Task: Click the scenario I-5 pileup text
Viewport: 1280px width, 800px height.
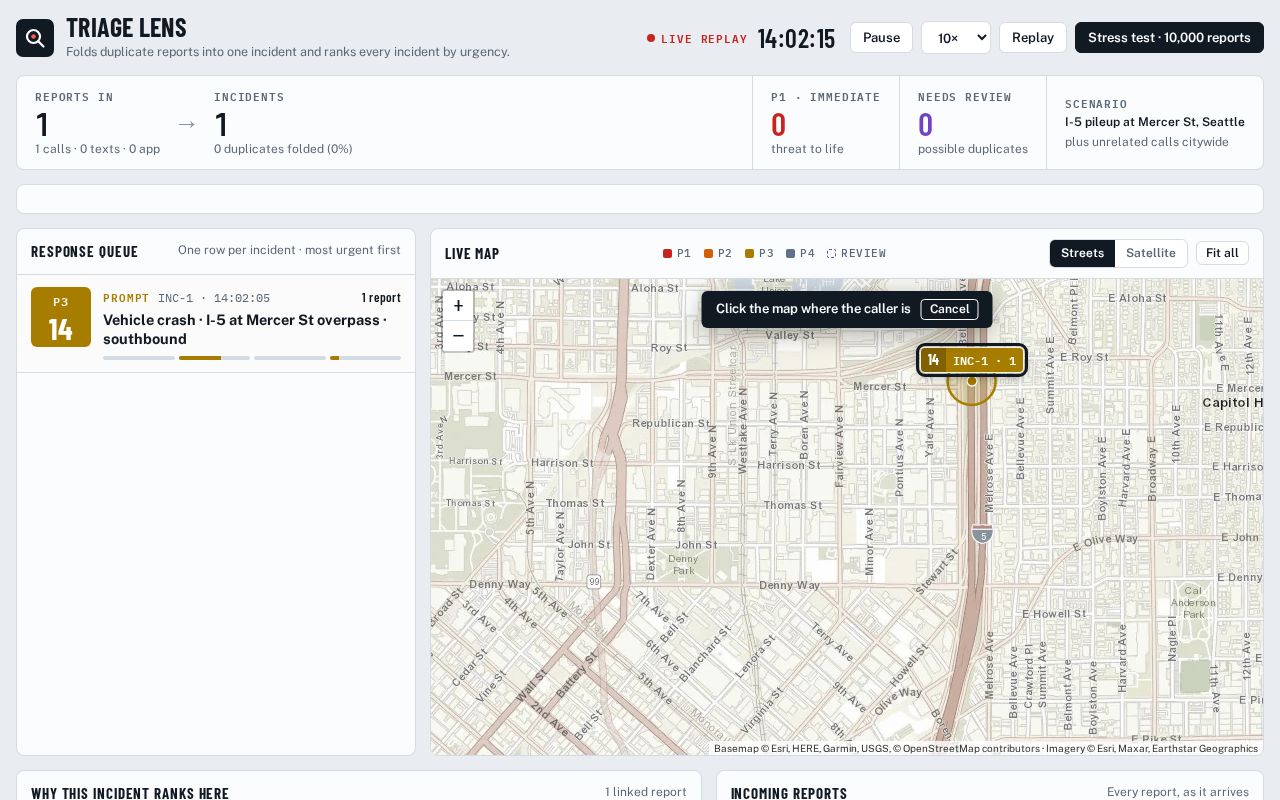Action: coord(1155,122)
